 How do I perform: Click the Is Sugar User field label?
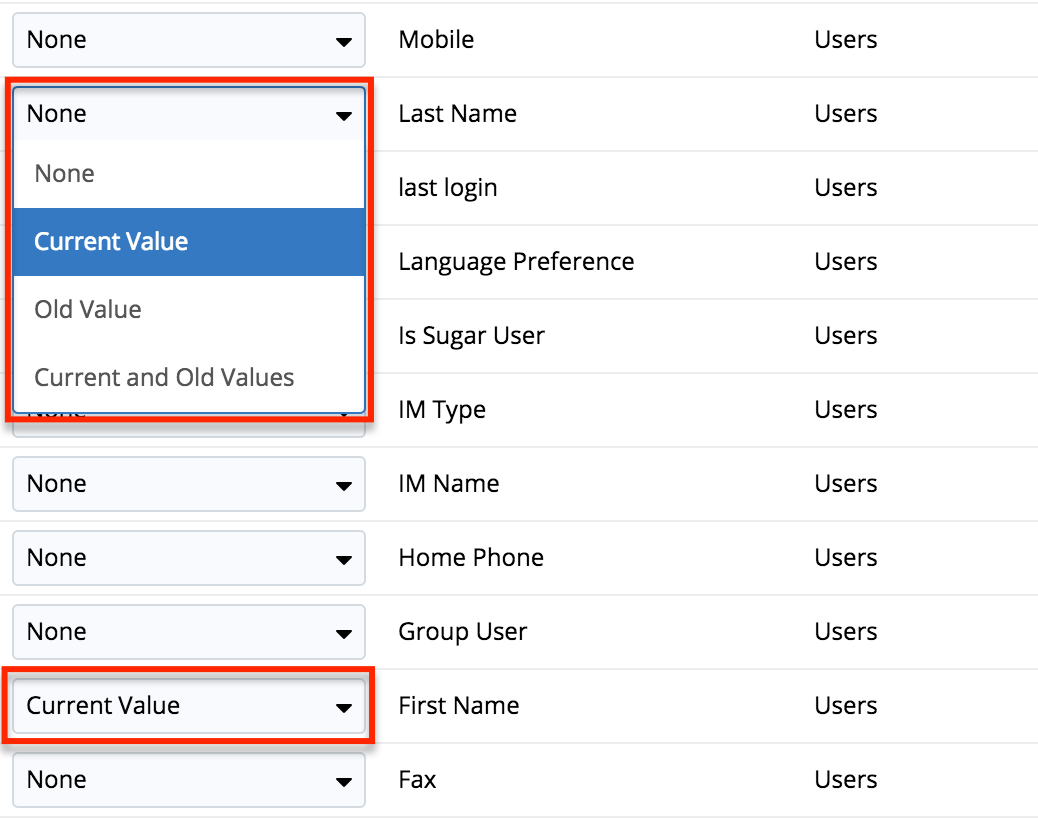pos(471,336)
